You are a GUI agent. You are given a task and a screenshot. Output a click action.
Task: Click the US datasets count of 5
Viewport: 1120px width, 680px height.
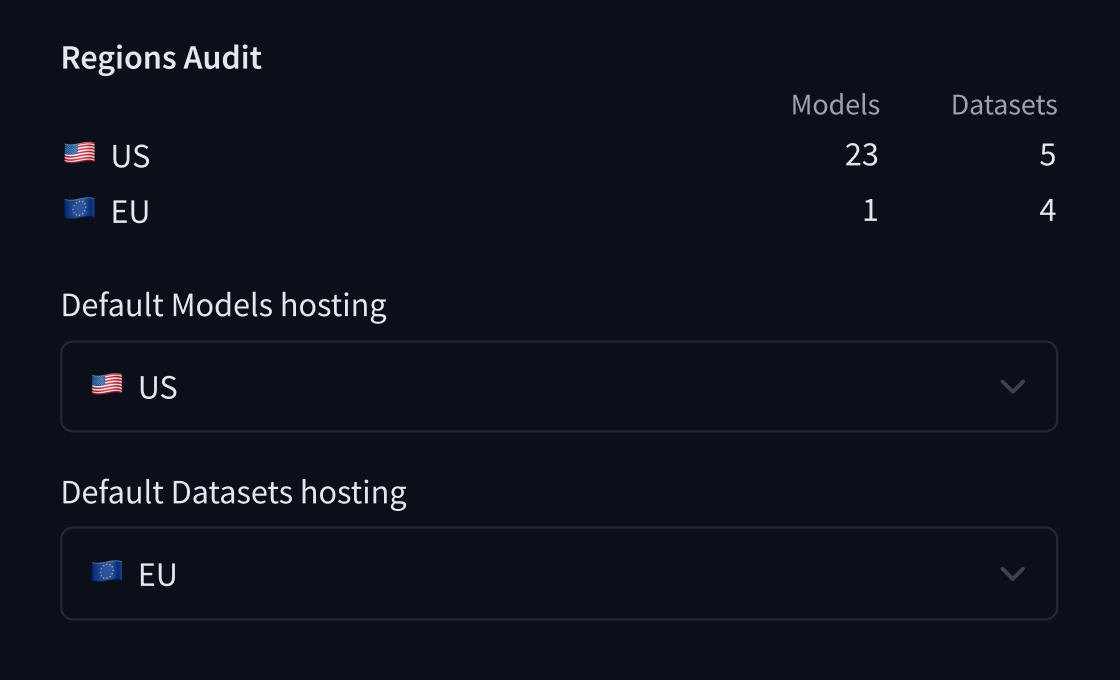pyautogui.click(x=1047, y=155)
